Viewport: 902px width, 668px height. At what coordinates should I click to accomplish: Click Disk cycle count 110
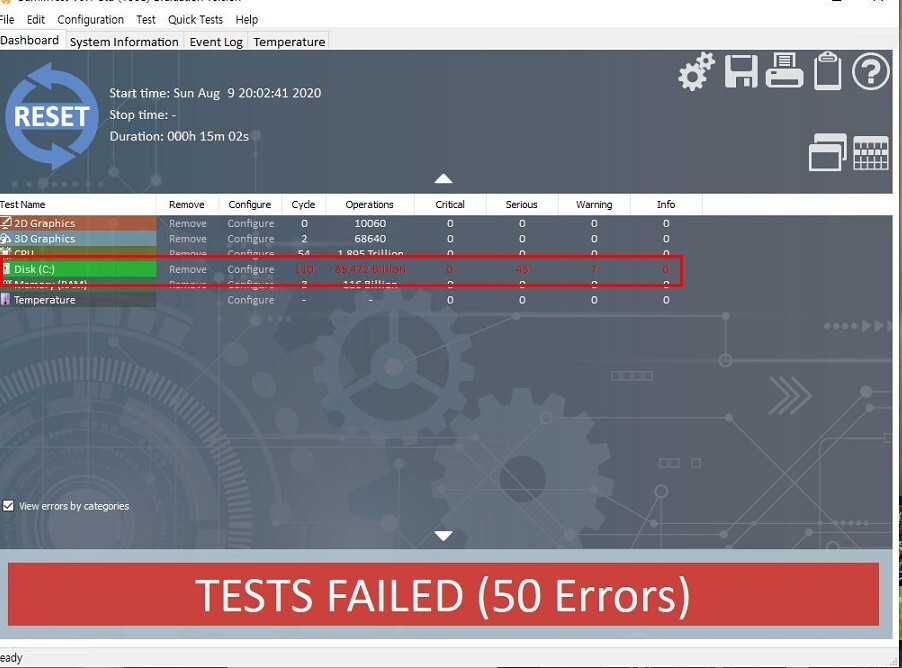pos(304,269)
